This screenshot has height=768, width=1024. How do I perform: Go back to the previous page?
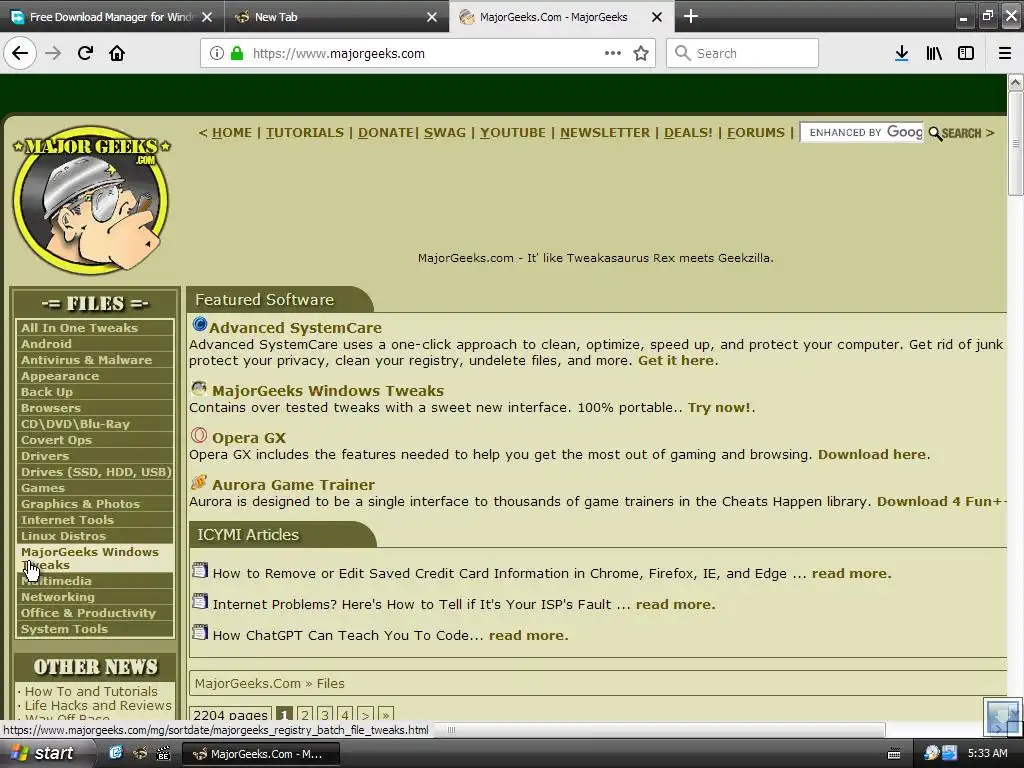[x=20, y=53]
